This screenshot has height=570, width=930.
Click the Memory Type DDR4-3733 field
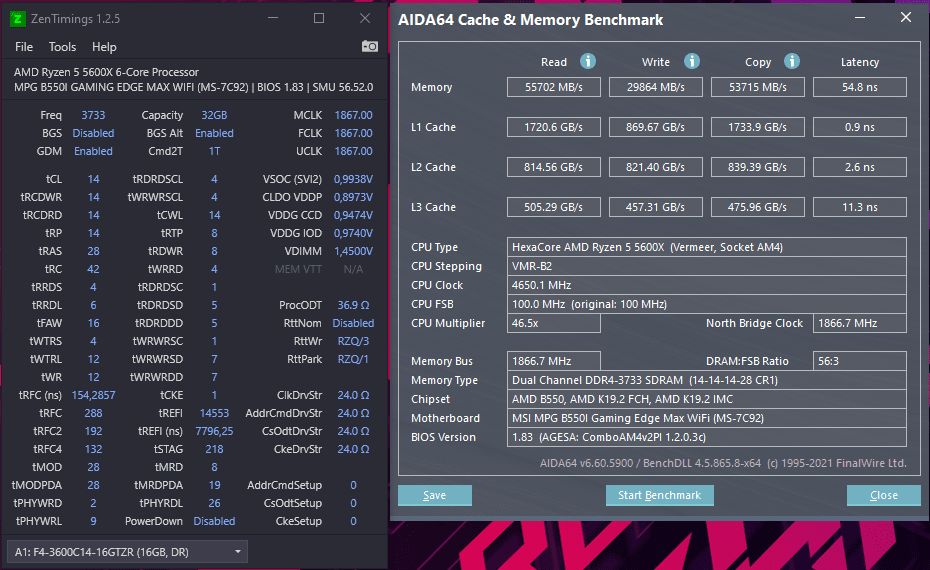coord(706,380)
